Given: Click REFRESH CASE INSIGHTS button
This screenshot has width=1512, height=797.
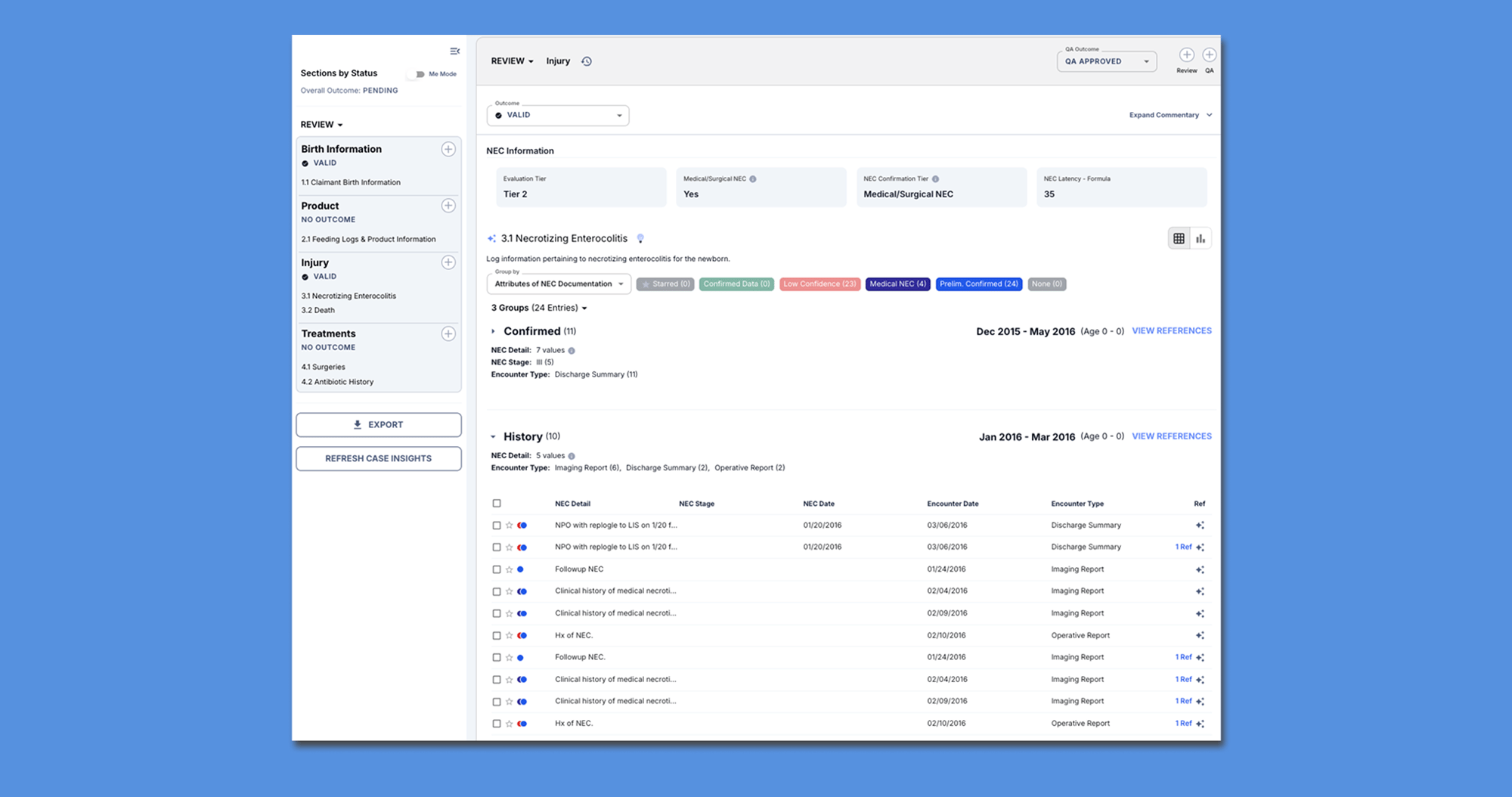Looking at the screenshot, I should point(379,459).
